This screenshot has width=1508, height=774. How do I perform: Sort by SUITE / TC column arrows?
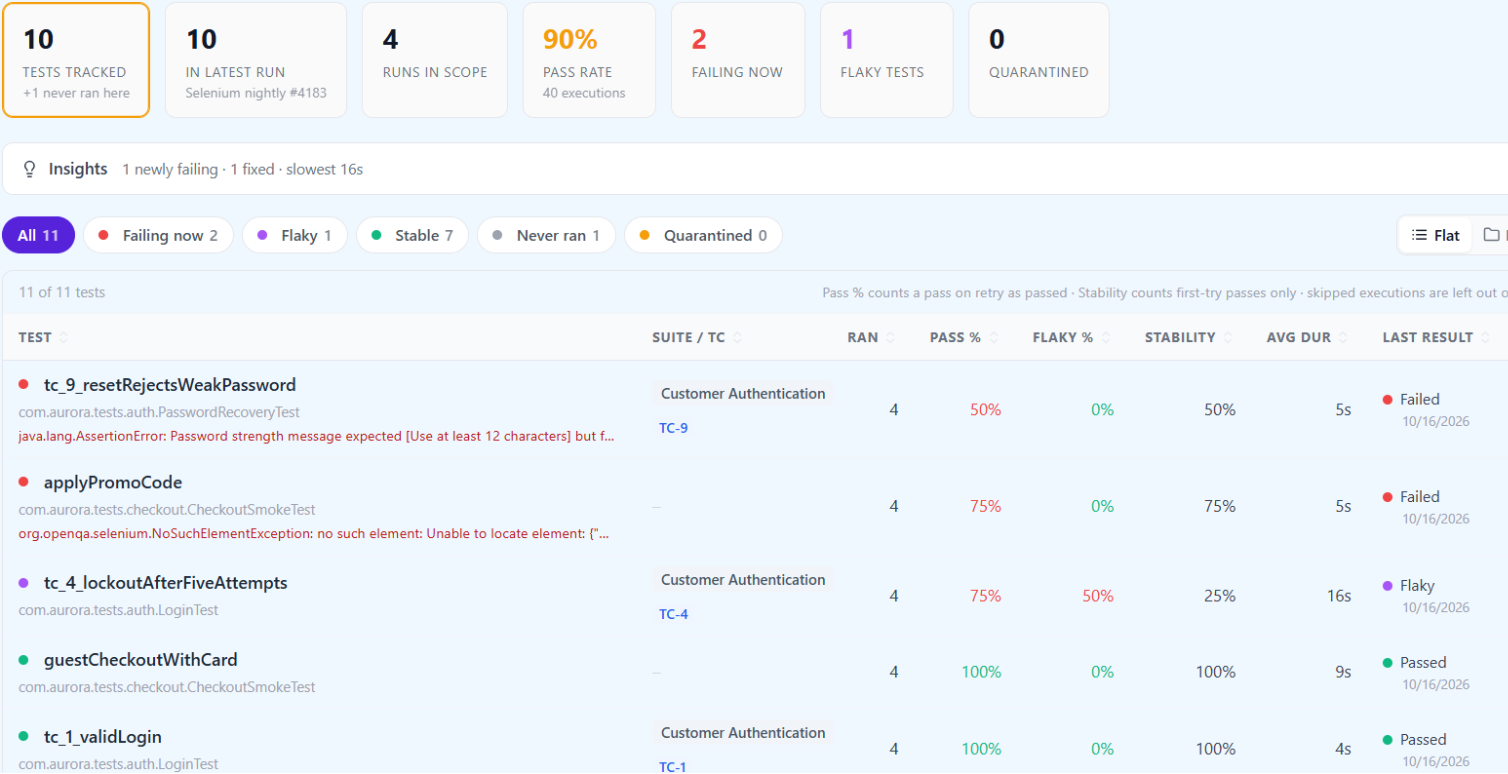[737, 338]
